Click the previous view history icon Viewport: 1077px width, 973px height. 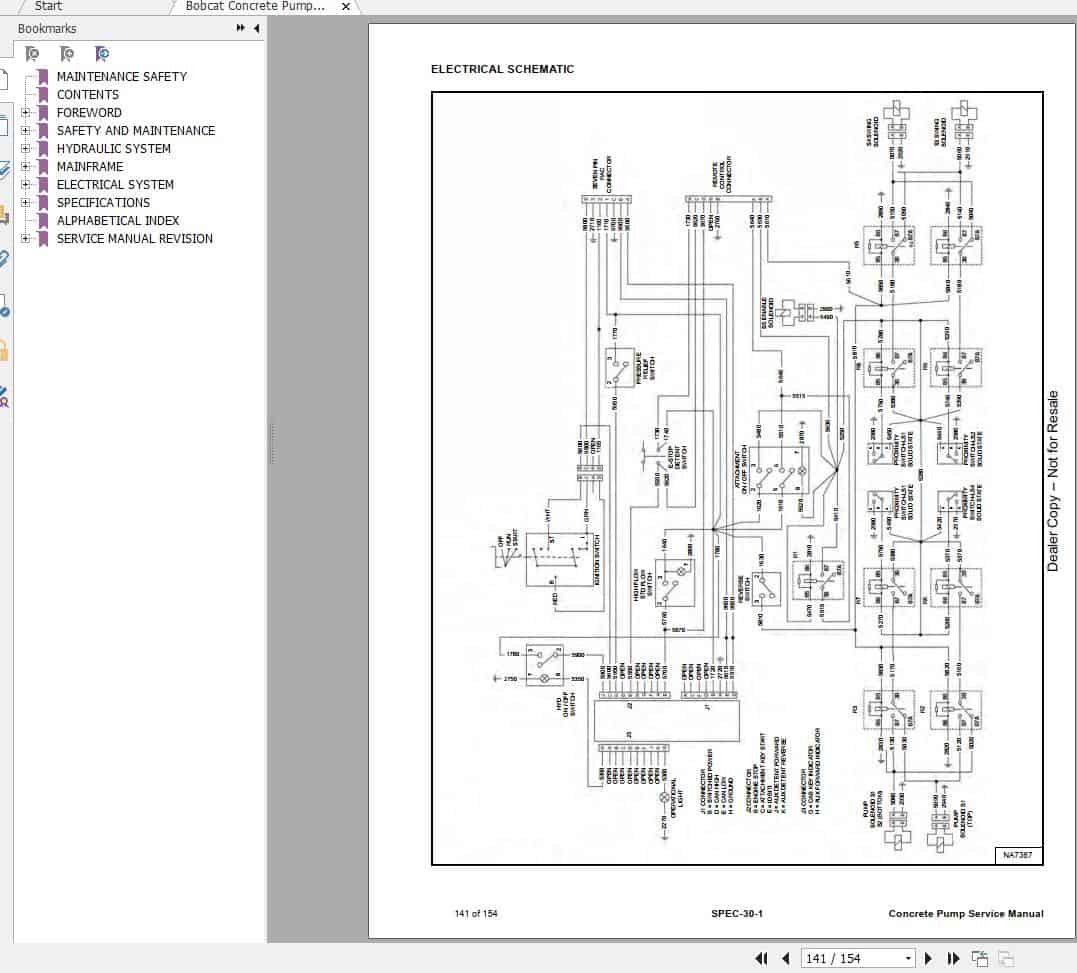(x=979, y=958)
